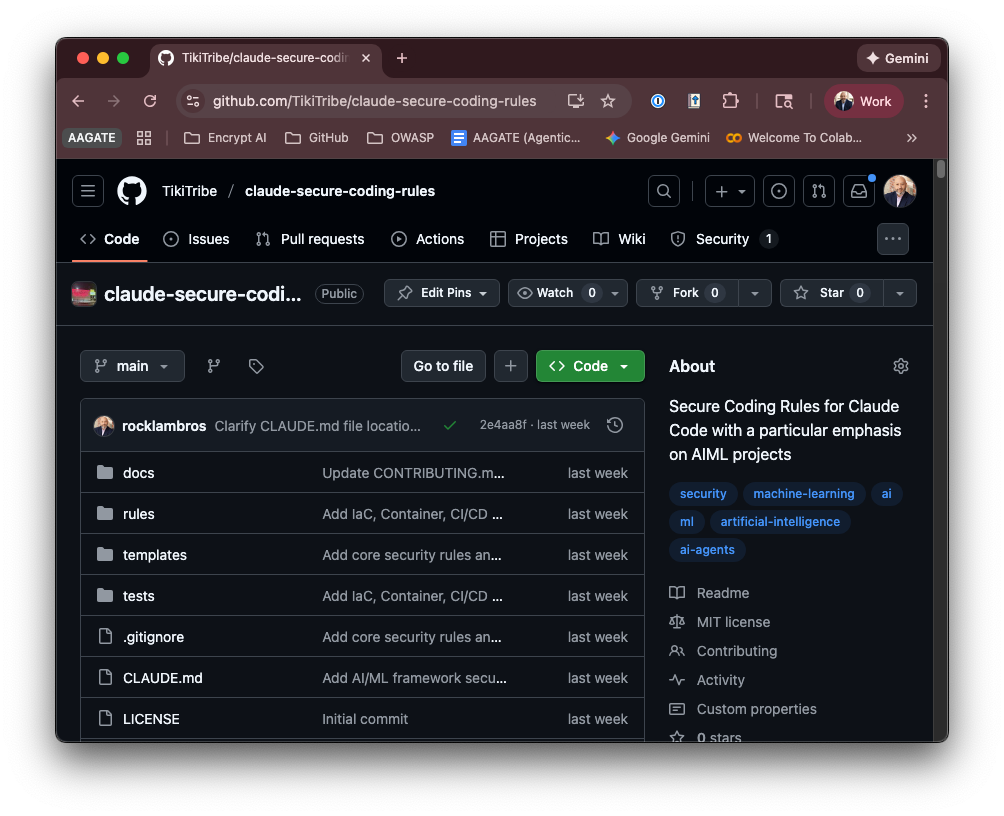Image resolution: width=1004 pixels, height=816 pixels.
Task: Expand the Fork options arrow
Action: point(754,293)
